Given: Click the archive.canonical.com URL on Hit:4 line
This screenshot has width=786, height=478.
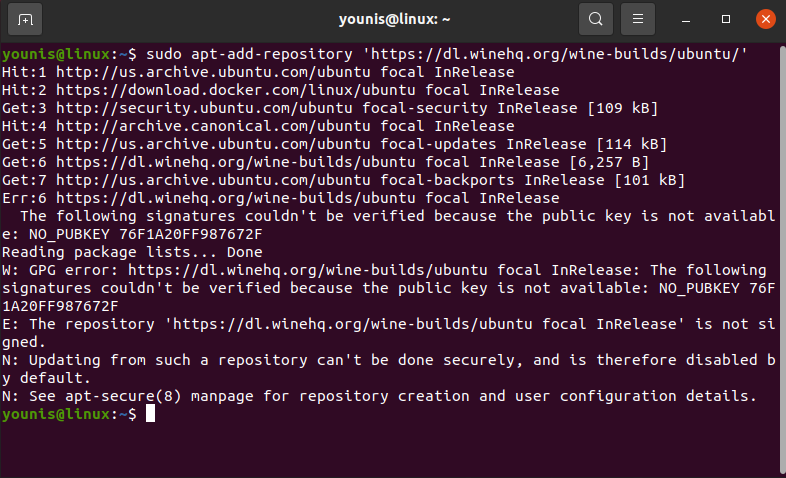Looking at the screenshot, I should [213, 126].
